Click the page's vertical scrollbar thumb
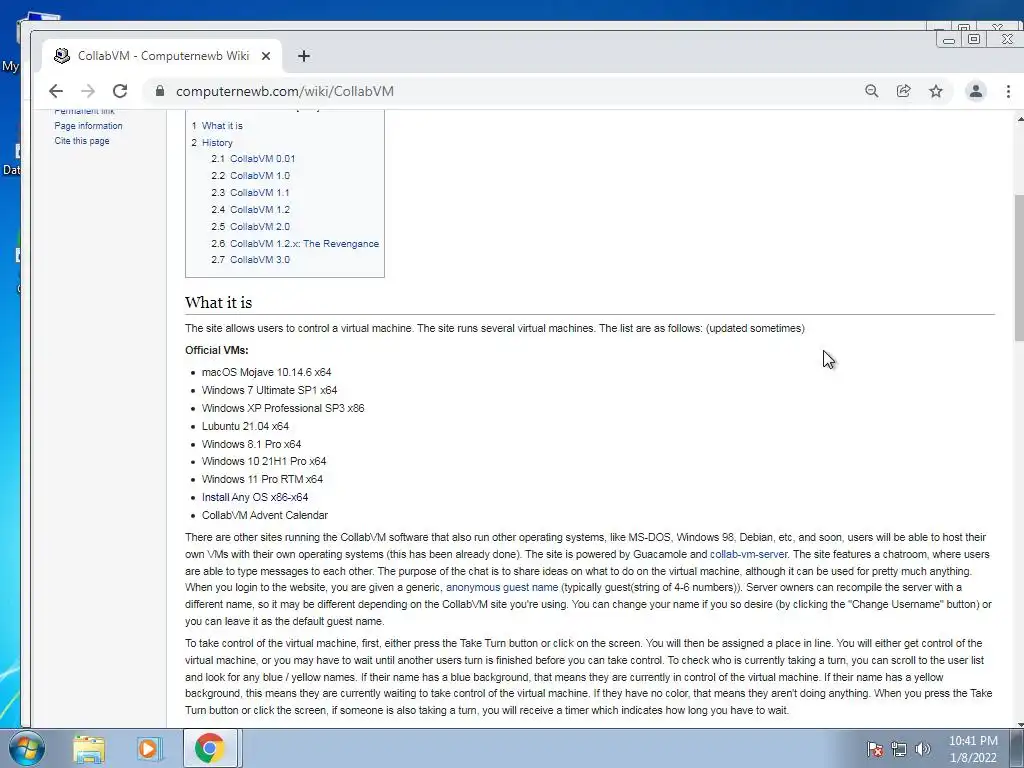This screenshot has height=768, width=1024. (1019, 268)
